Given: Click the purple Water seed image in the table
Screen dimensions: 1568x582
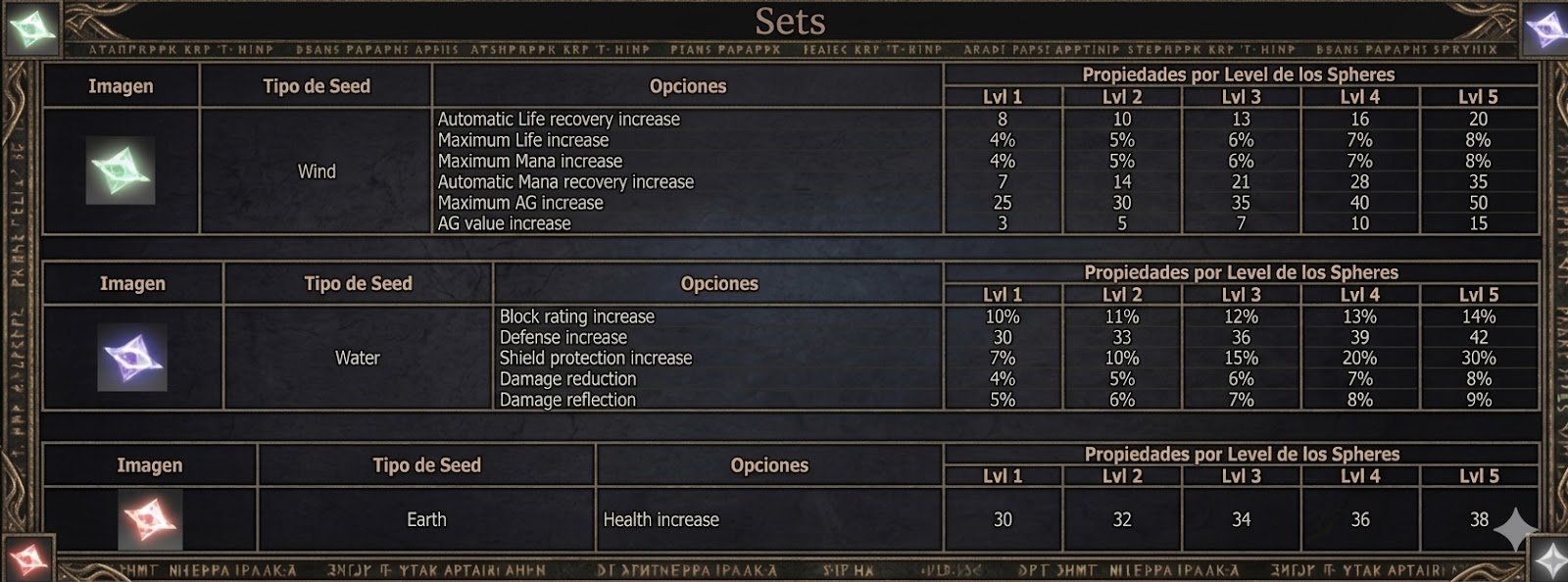Looking at the screenshot, I should (132, 358).
